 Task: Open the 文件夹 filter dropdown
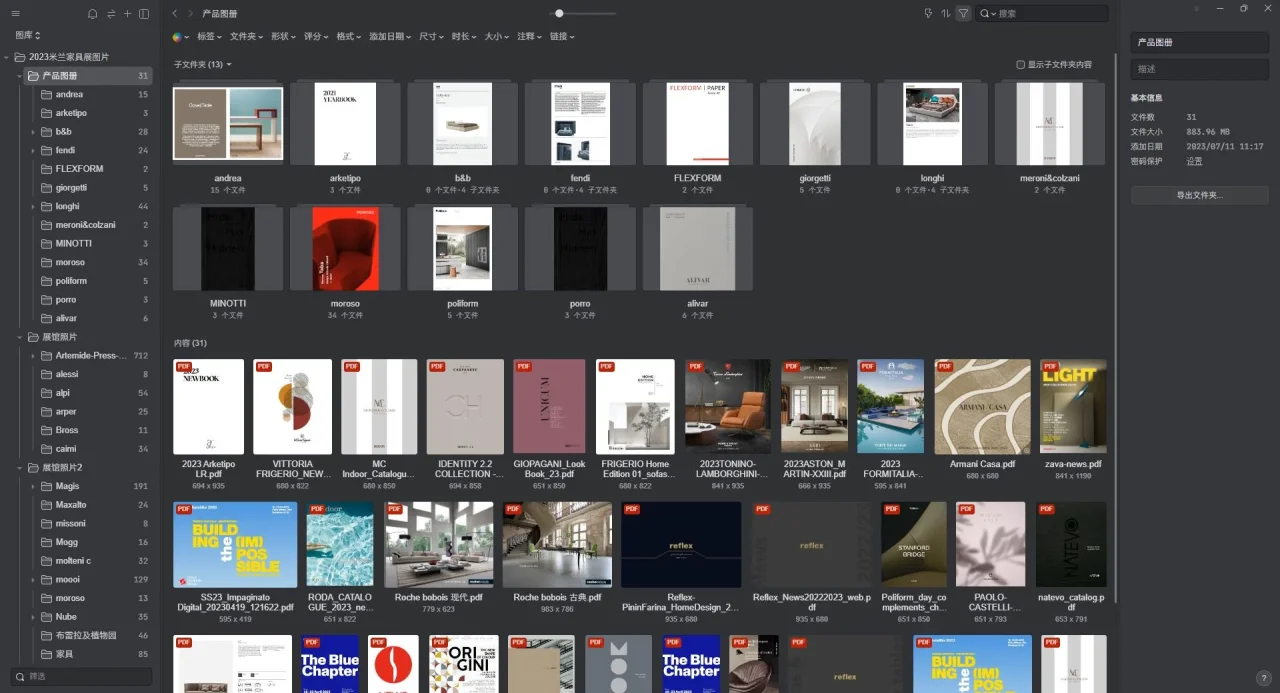(246, 37)
